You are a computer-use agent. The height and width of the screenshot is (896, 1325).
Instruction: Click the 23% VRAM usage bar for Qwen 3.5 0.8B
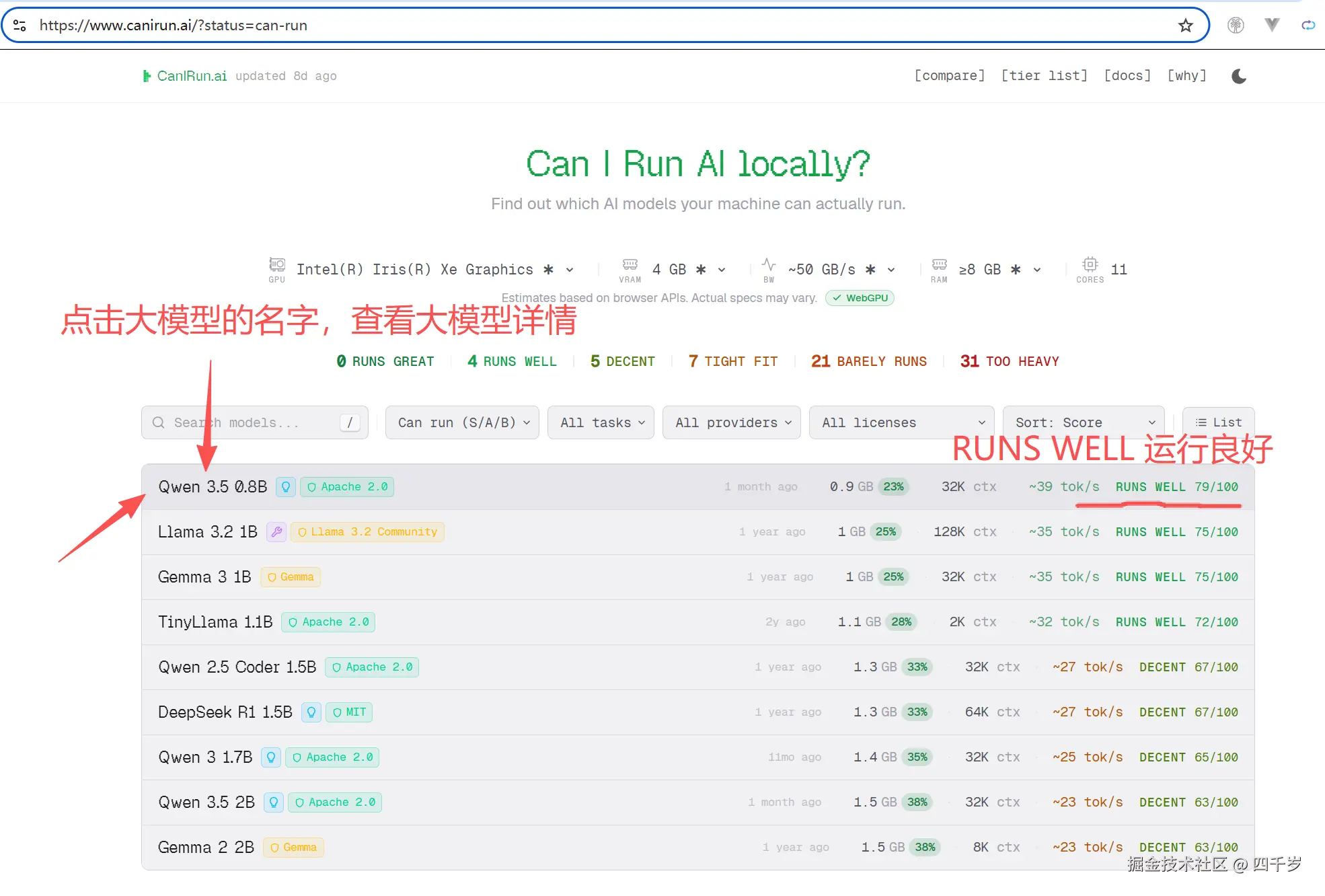pos(895,486)
